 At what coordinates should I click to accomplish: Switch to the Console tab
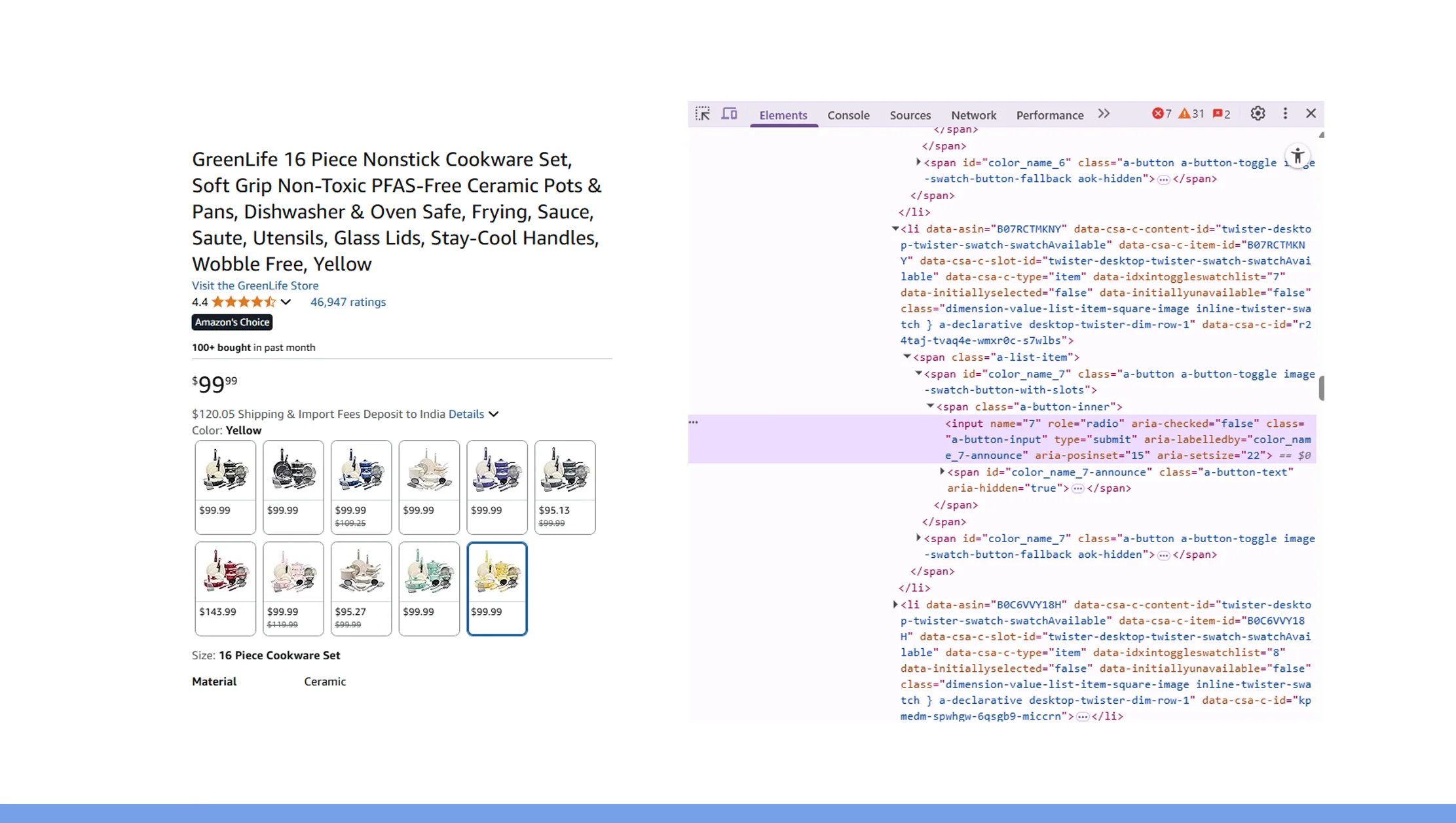click(848, 115)
